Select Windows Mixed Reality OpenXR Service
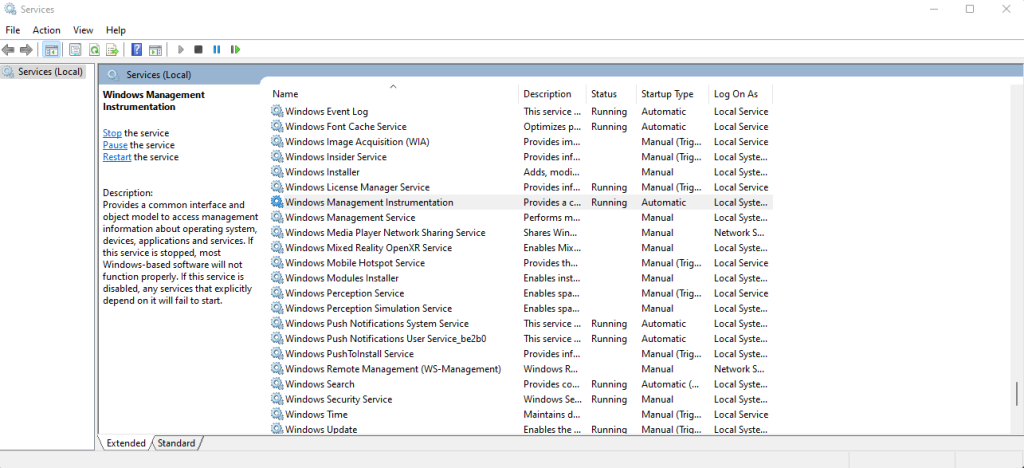This screenshot has width=1024, height=468. click(521, 248)
